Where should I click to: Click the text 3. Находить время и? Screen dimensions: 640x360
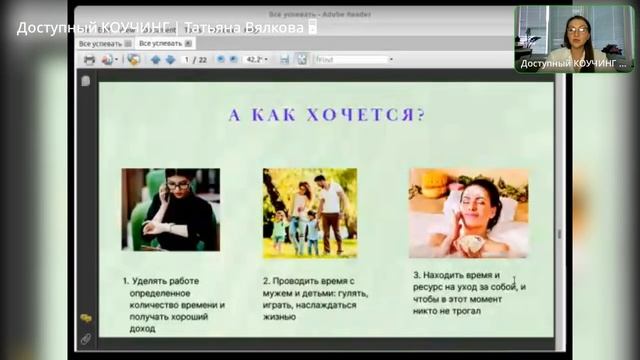(x=456, y=275)
